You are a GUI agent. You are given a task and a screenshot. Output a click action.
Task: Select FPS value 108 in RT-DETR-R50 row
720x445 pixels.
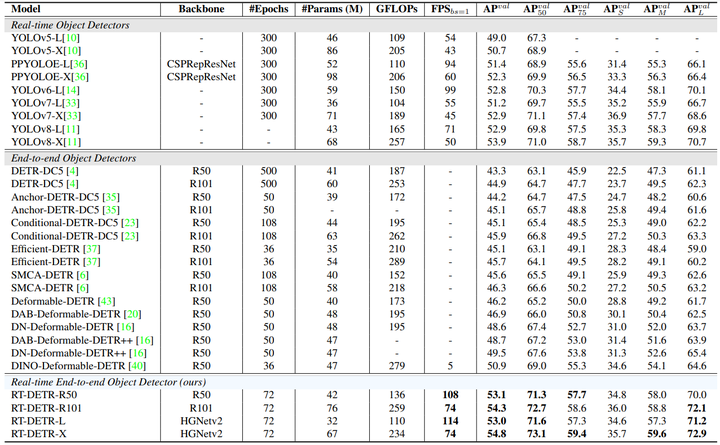[450, 395]
